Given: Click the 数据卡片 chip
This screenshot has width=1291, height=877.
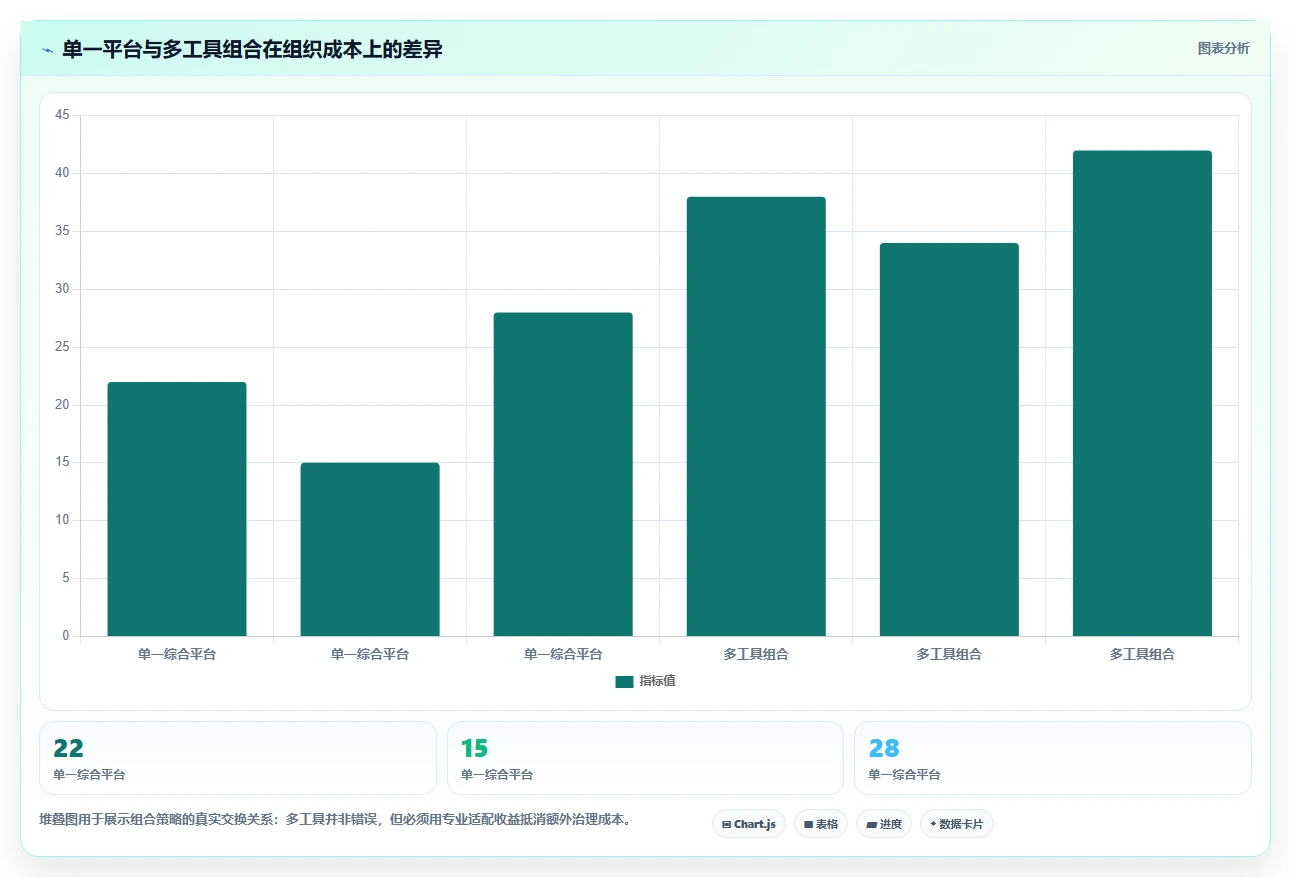Looking at the screenshot, I should tap(957, 824).
